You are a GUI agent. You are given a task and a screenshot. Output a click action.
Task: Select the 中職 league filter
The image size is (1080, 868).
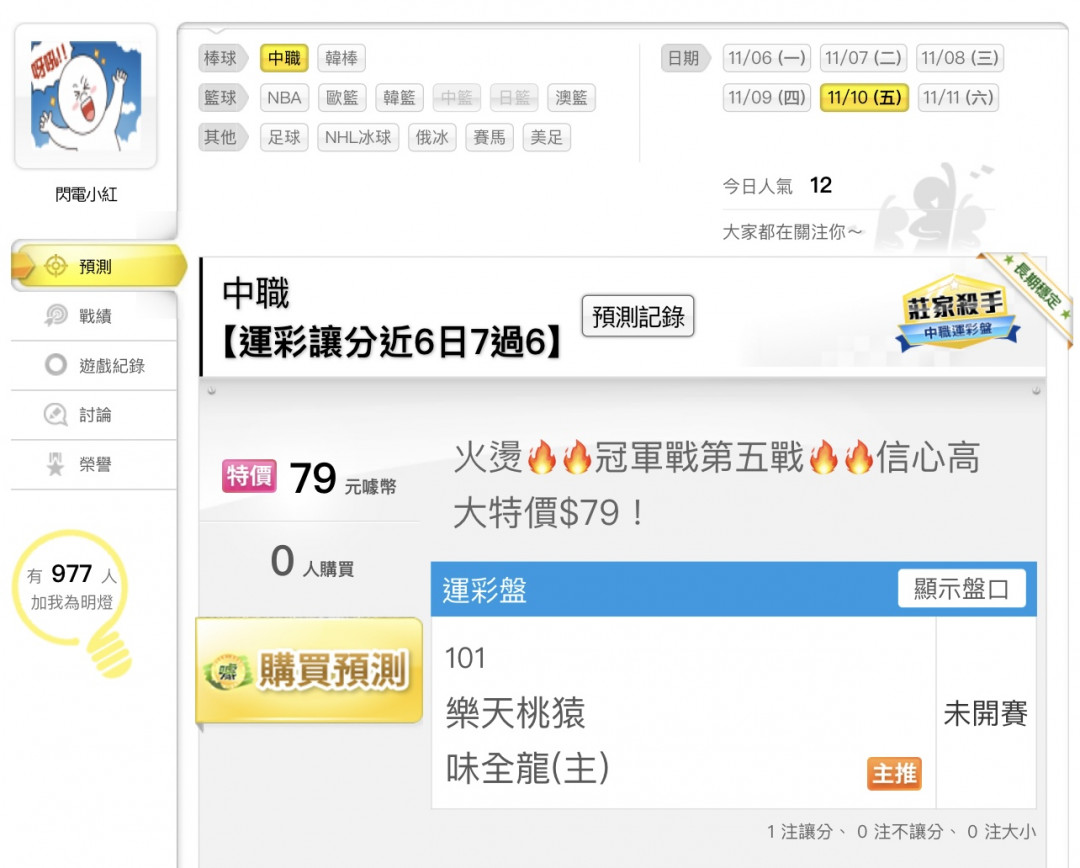tap(284, 58)
